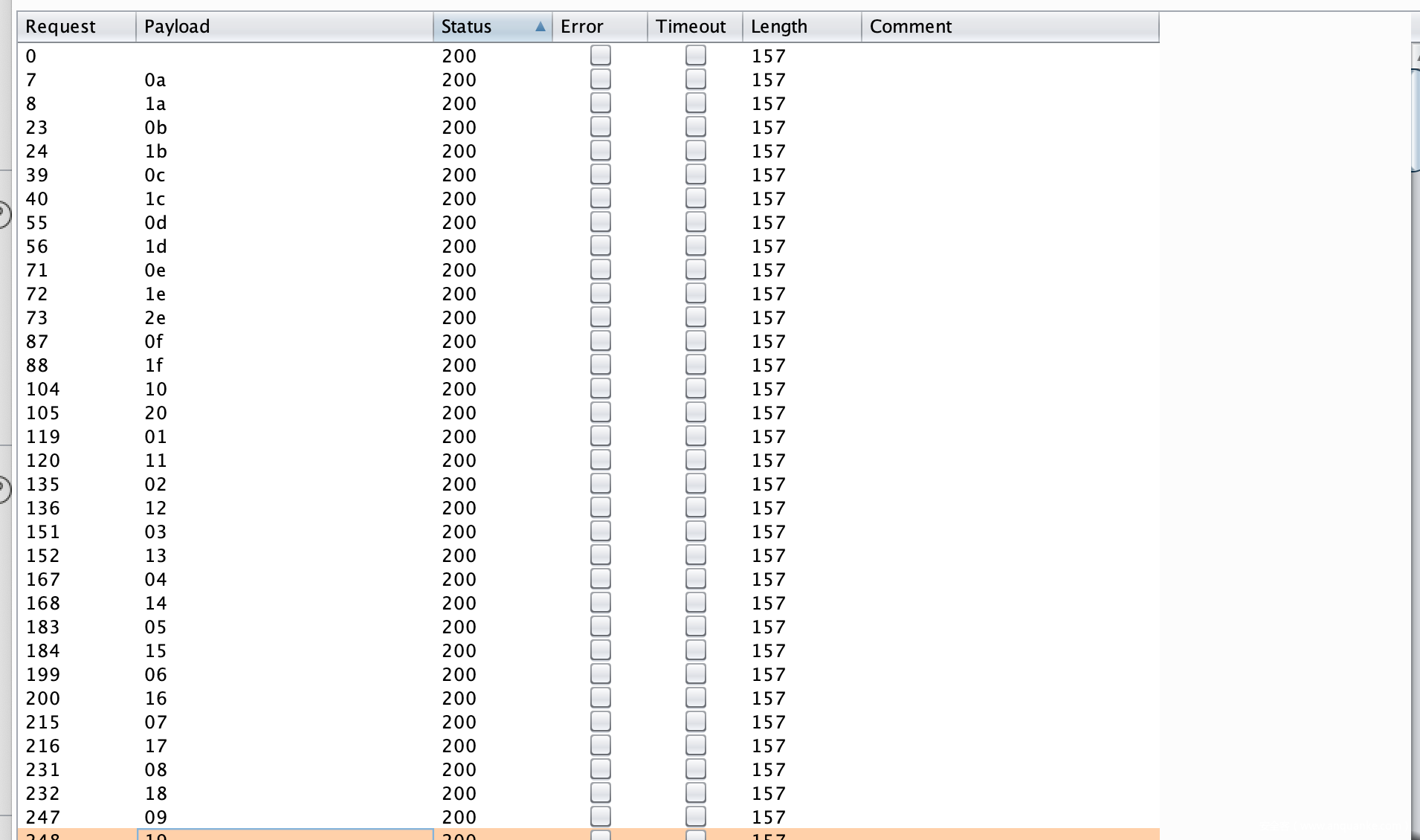Click the Timeout column header
1420x840 pixels.
coord(694,28)
